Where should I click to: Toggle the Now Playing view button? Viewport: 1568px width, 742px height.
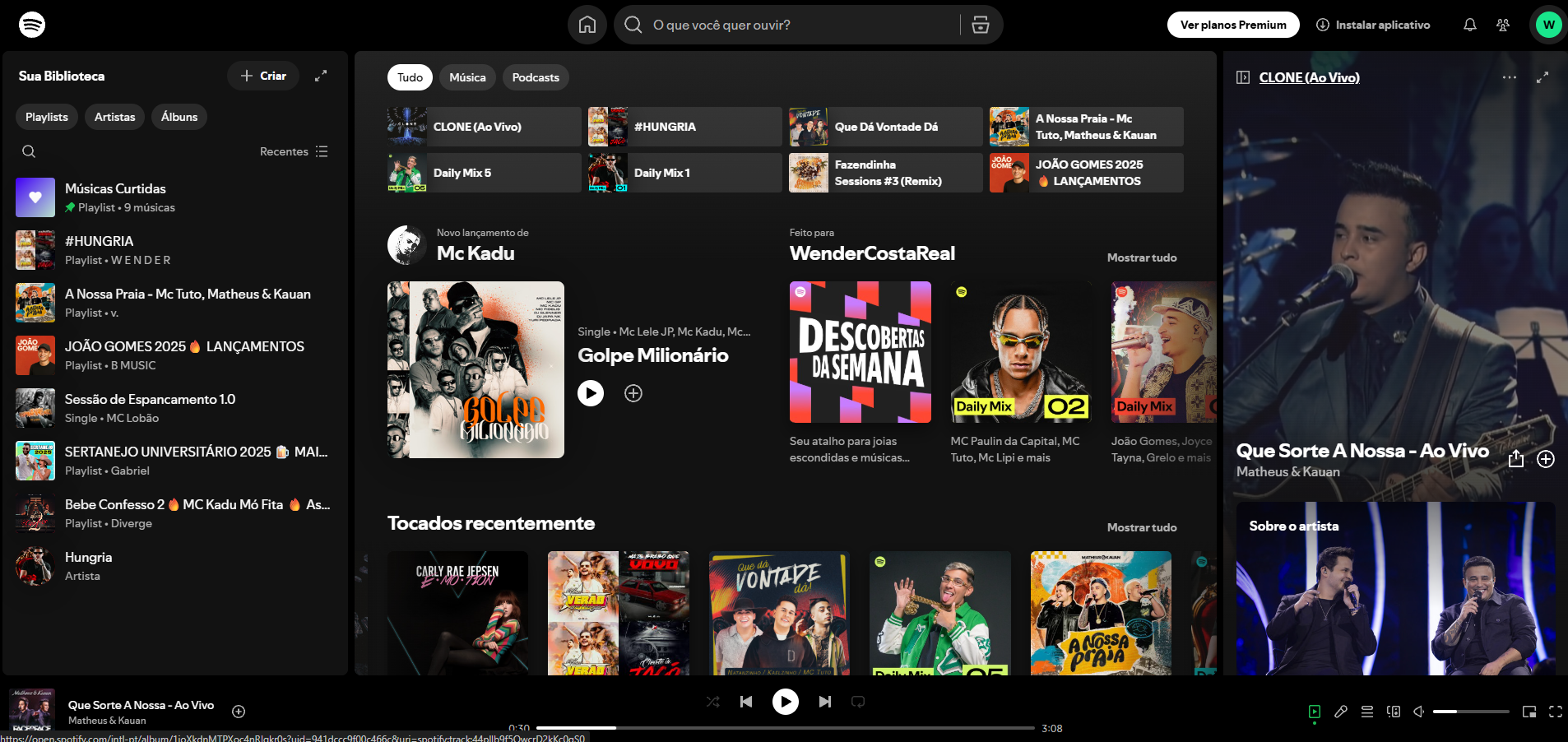1315,712
